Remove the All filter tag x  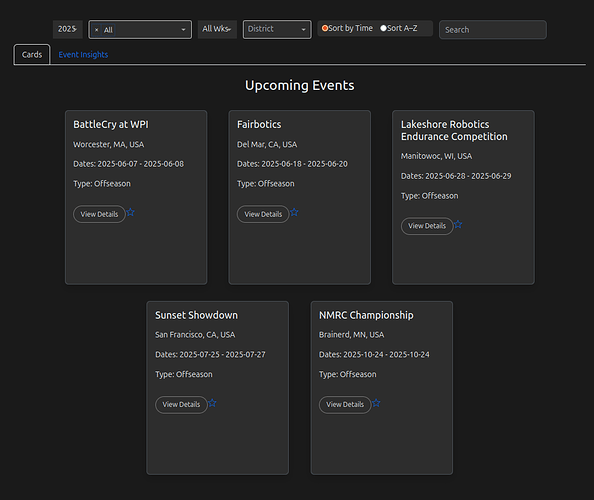pos(97,30)
